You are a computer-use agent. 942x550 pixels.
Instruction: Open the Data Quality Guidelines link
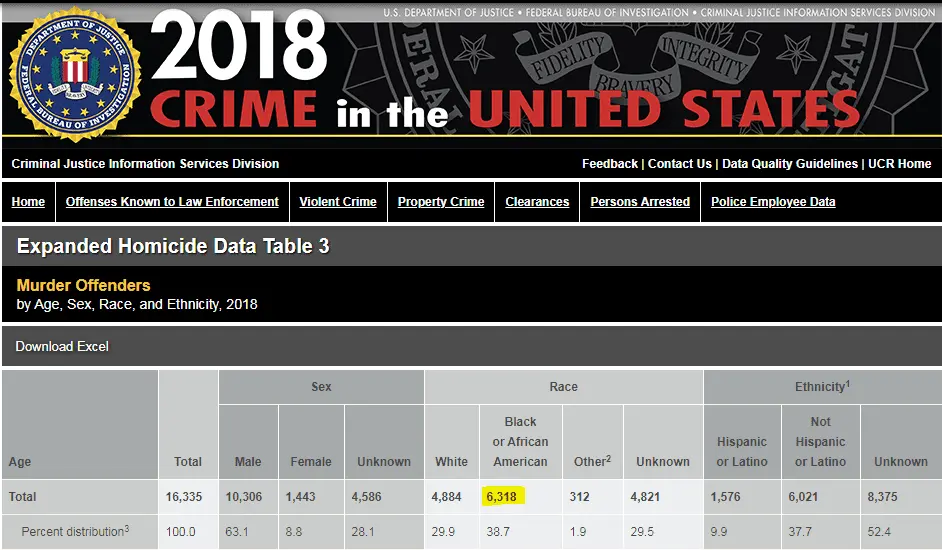point(790,164)
